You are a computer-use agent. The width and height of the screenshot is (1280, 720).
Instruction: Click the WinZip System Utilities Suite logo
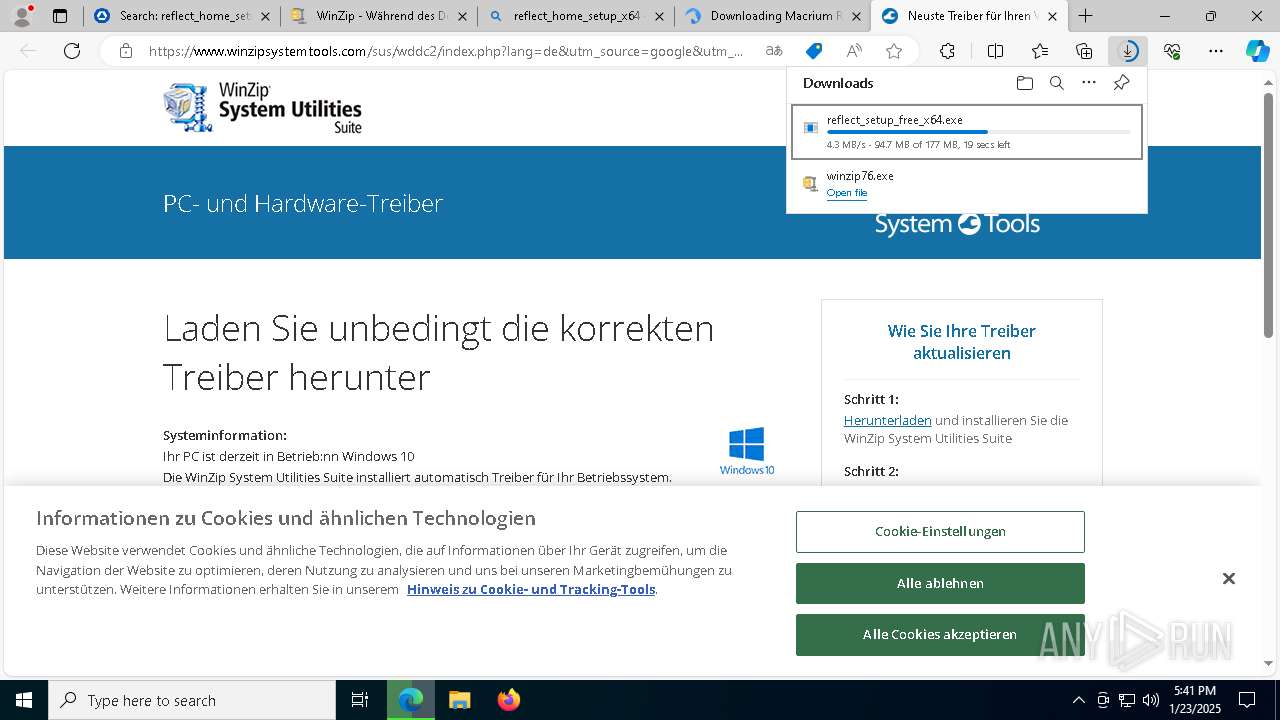tap(262, 107)
